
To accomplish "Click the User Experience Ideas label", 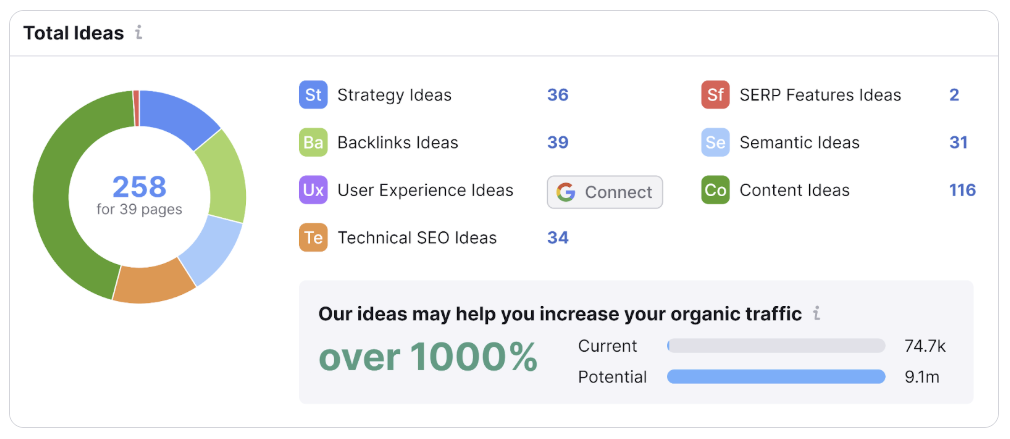I will tap(425, 190).
